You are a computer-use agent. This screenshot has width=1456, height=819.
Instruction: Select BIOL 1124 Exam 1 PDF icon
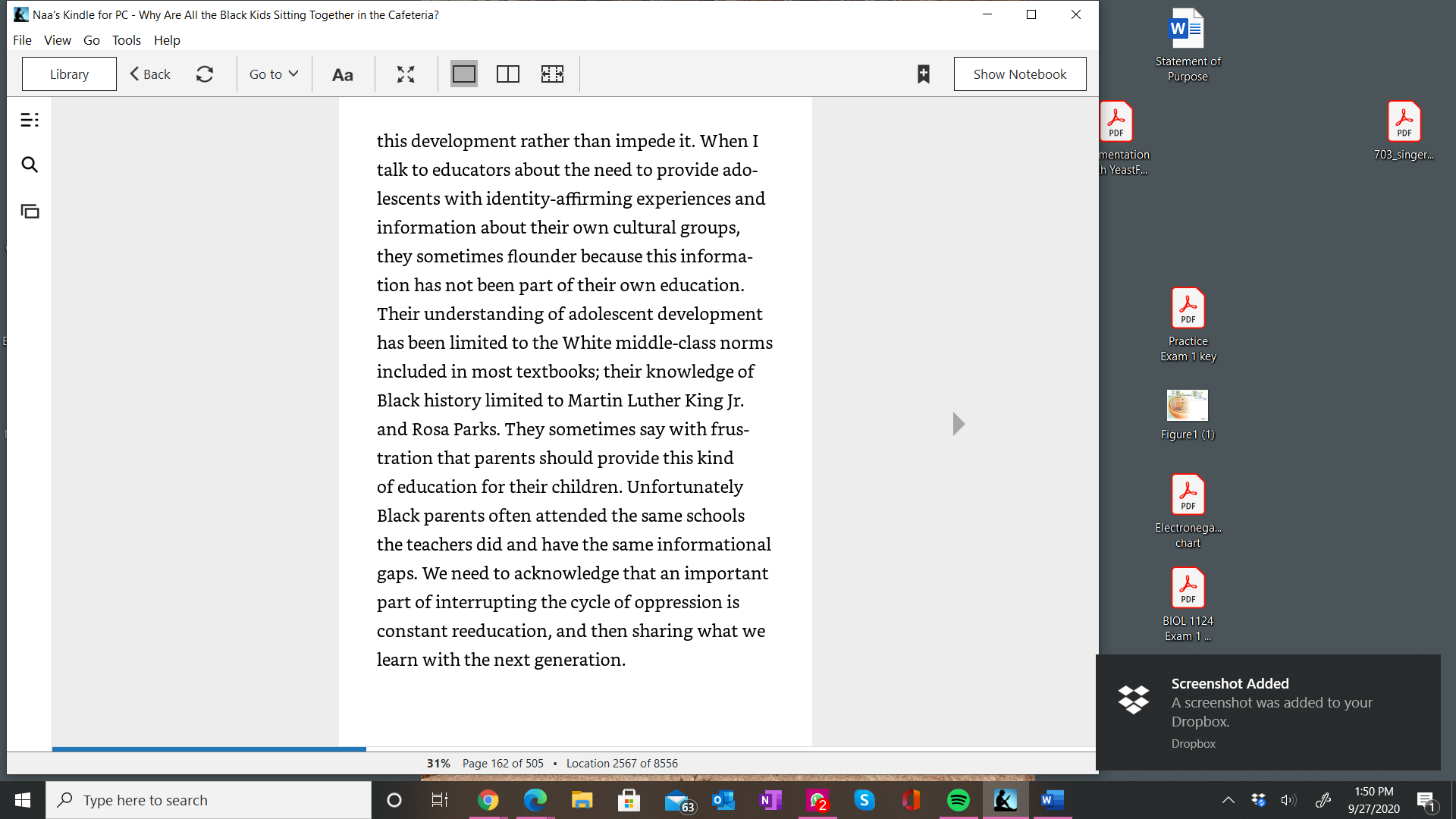click(1188, 604)
